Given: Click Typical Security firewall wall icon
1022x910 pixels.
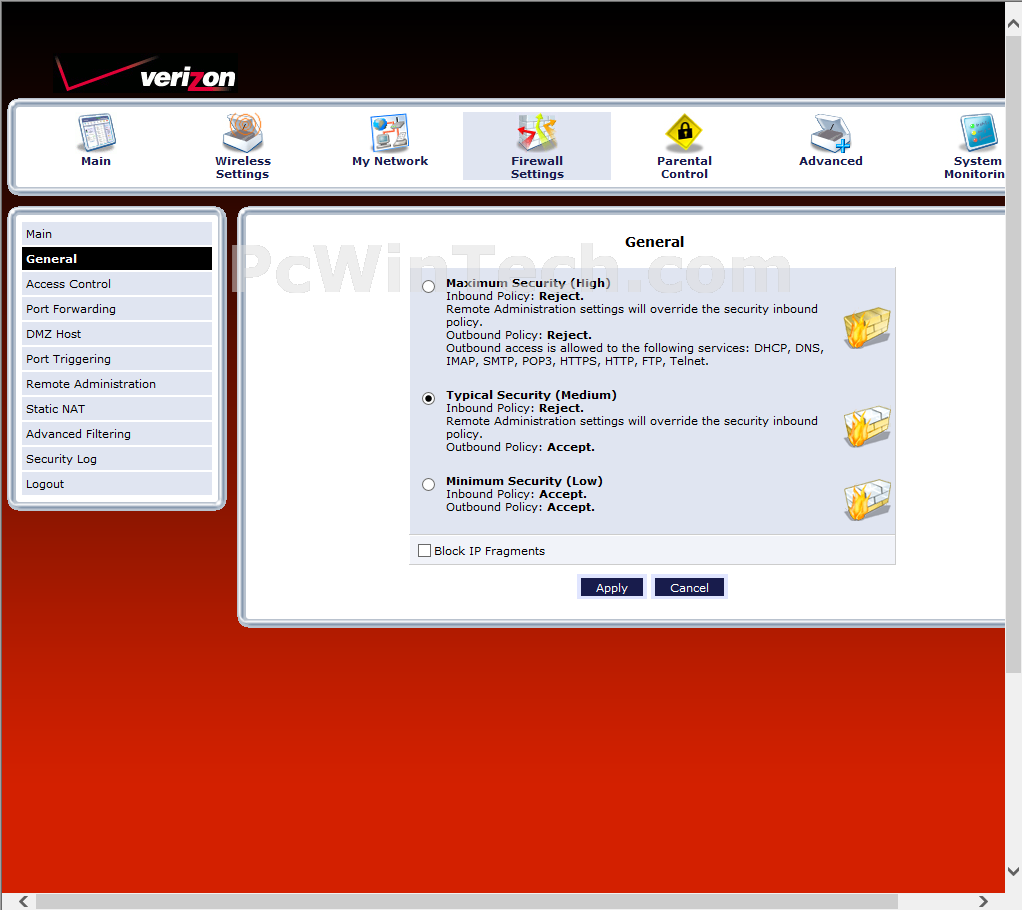Looking at the screenshot, I should click(x=867, y=426).
